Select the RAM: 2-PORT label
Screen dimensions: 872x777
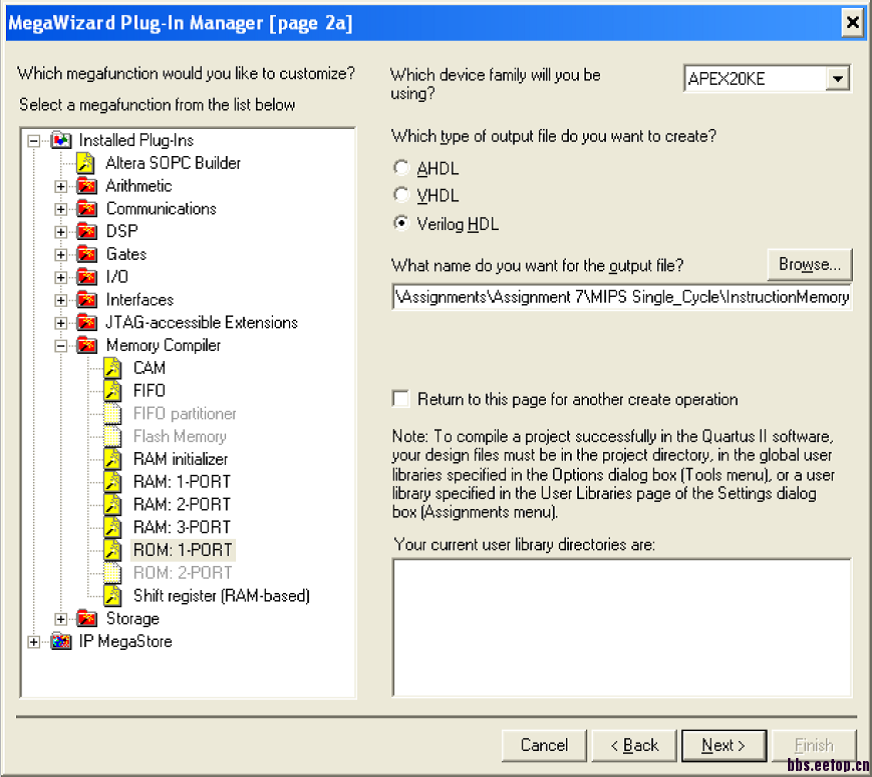pos(182,504)
